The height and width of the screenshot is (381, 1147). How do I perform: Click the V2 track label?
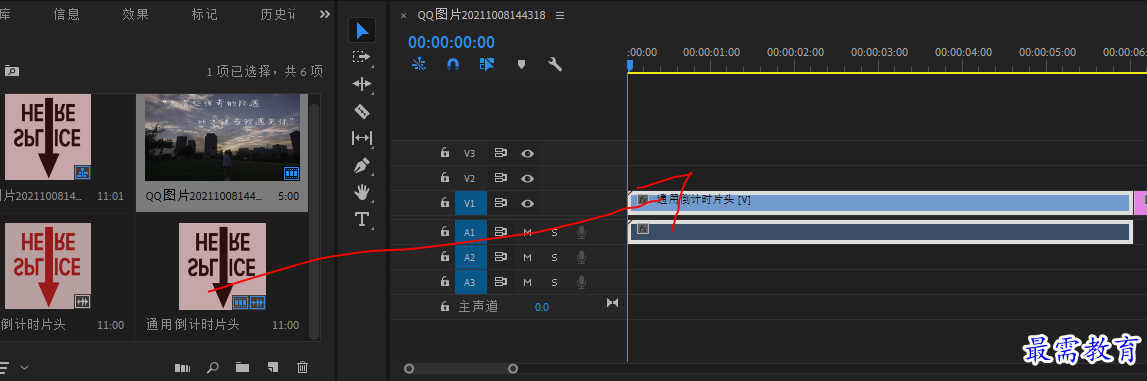(x=470, y=178)
